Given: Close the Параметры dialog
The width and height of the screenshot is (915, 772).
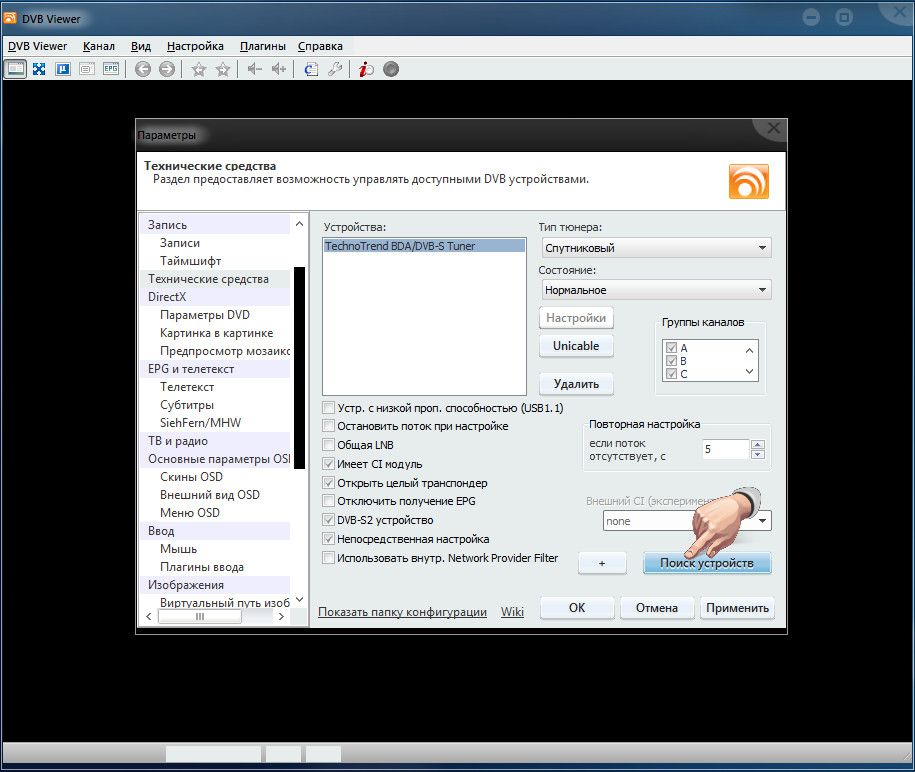Looking at the screenshot, I should (774, 128).
